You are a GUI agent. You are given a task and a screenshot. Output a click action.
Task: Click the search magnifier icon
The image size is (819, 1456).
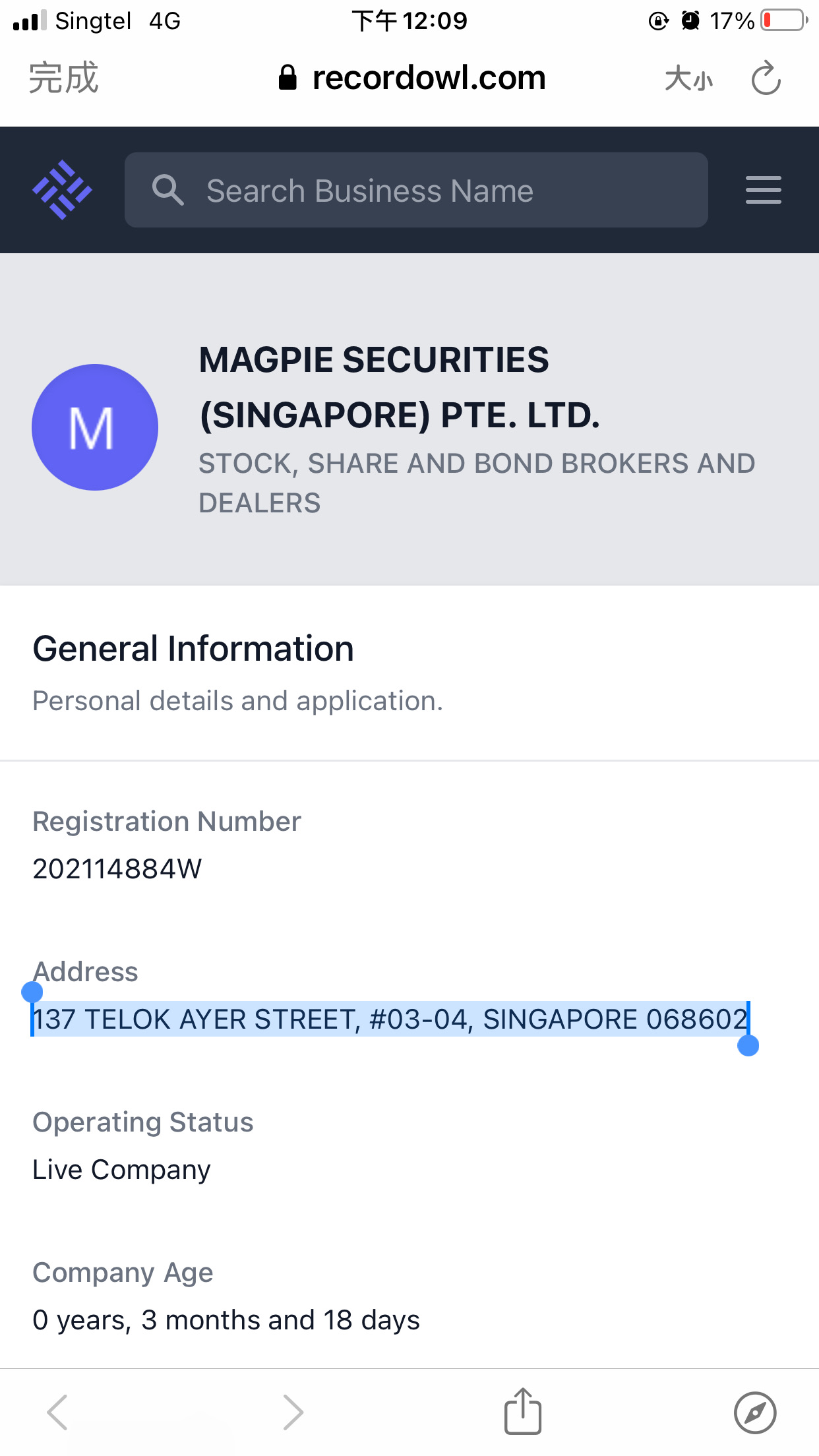(167, 190)
